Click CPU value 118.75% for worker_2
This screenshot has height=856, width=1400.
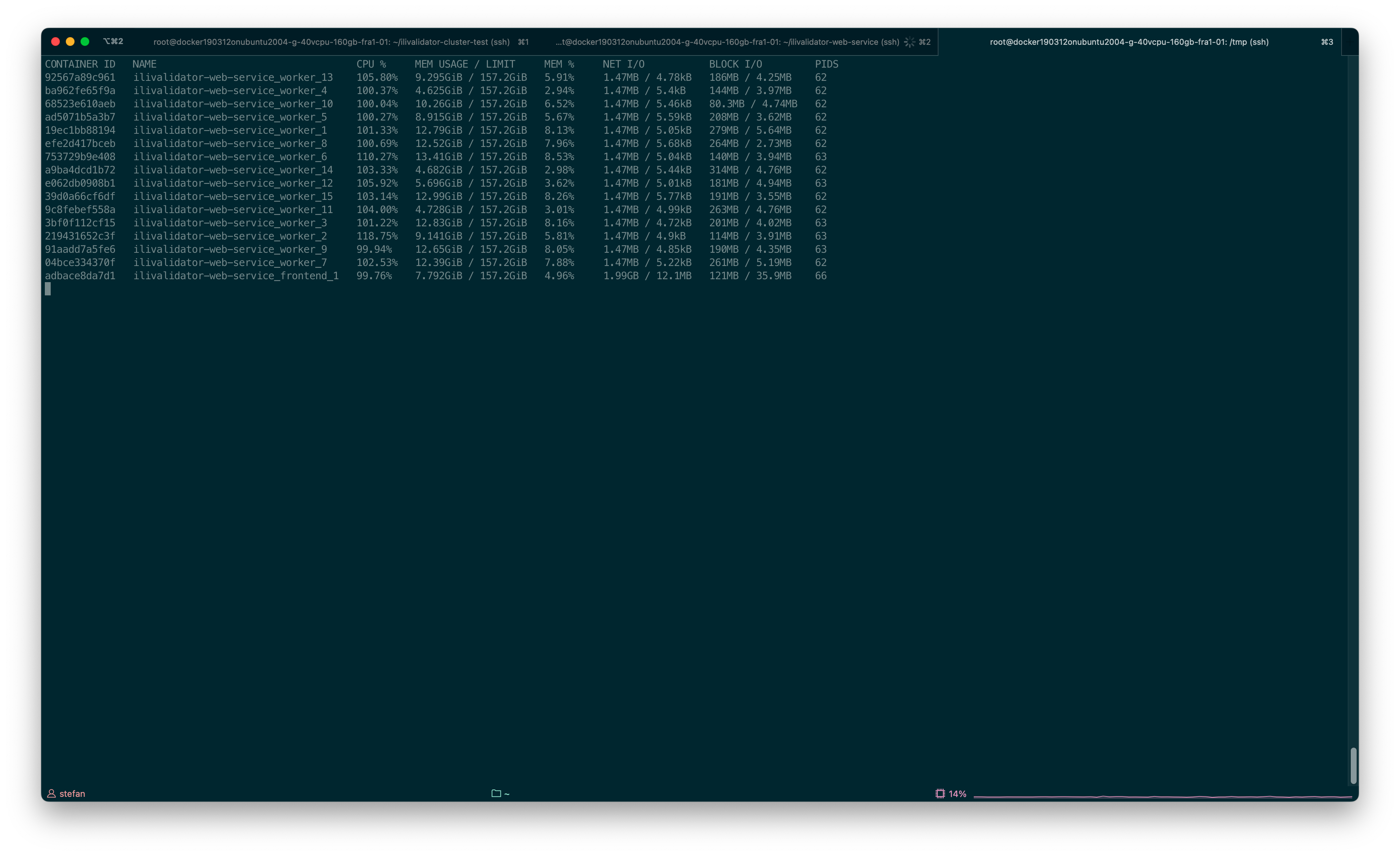(377, 236)
